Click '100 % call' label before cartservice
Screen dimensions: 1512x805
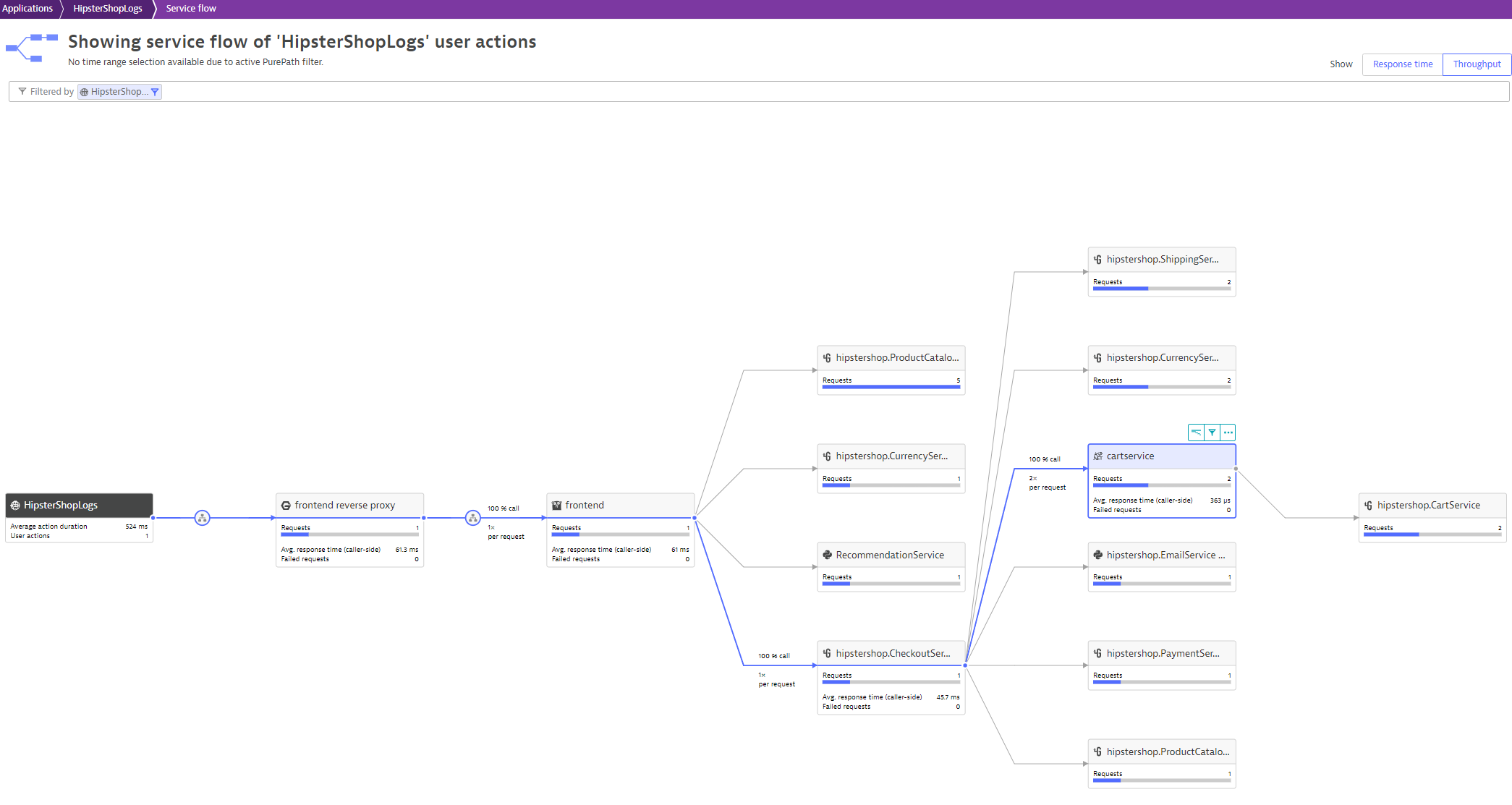point(1045,459)
